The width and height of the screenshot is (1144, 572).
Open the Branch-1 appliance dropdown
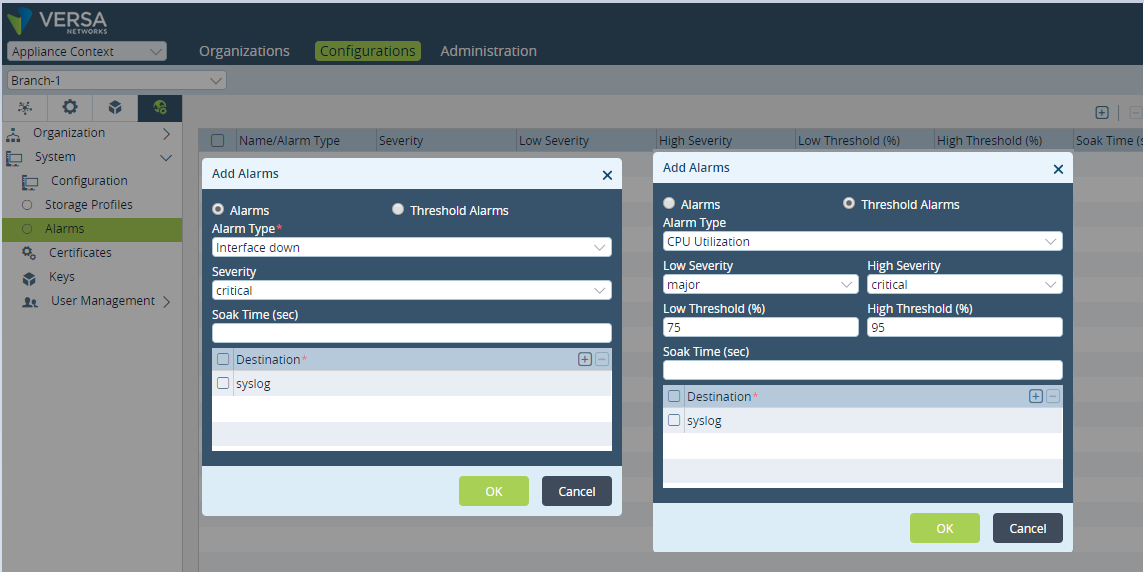[x=117, y=80]
